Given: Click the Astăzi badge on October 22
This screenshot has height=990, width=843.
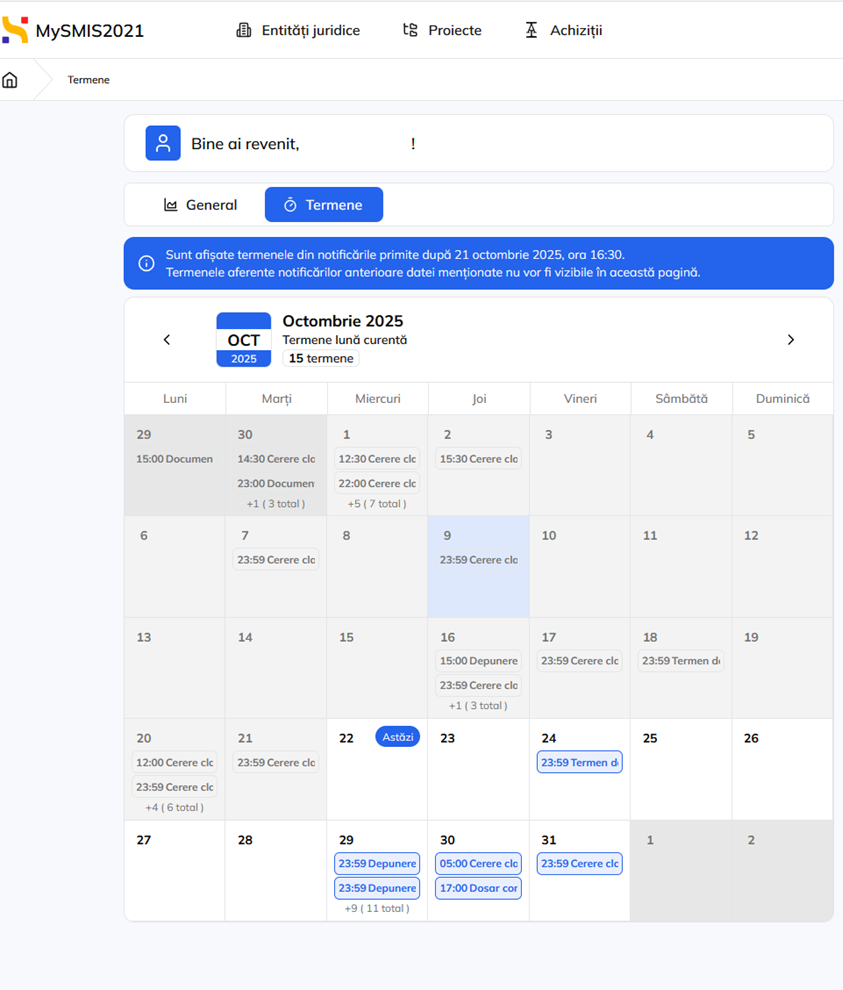Looking at the screenshot, I should click(397, 737).
